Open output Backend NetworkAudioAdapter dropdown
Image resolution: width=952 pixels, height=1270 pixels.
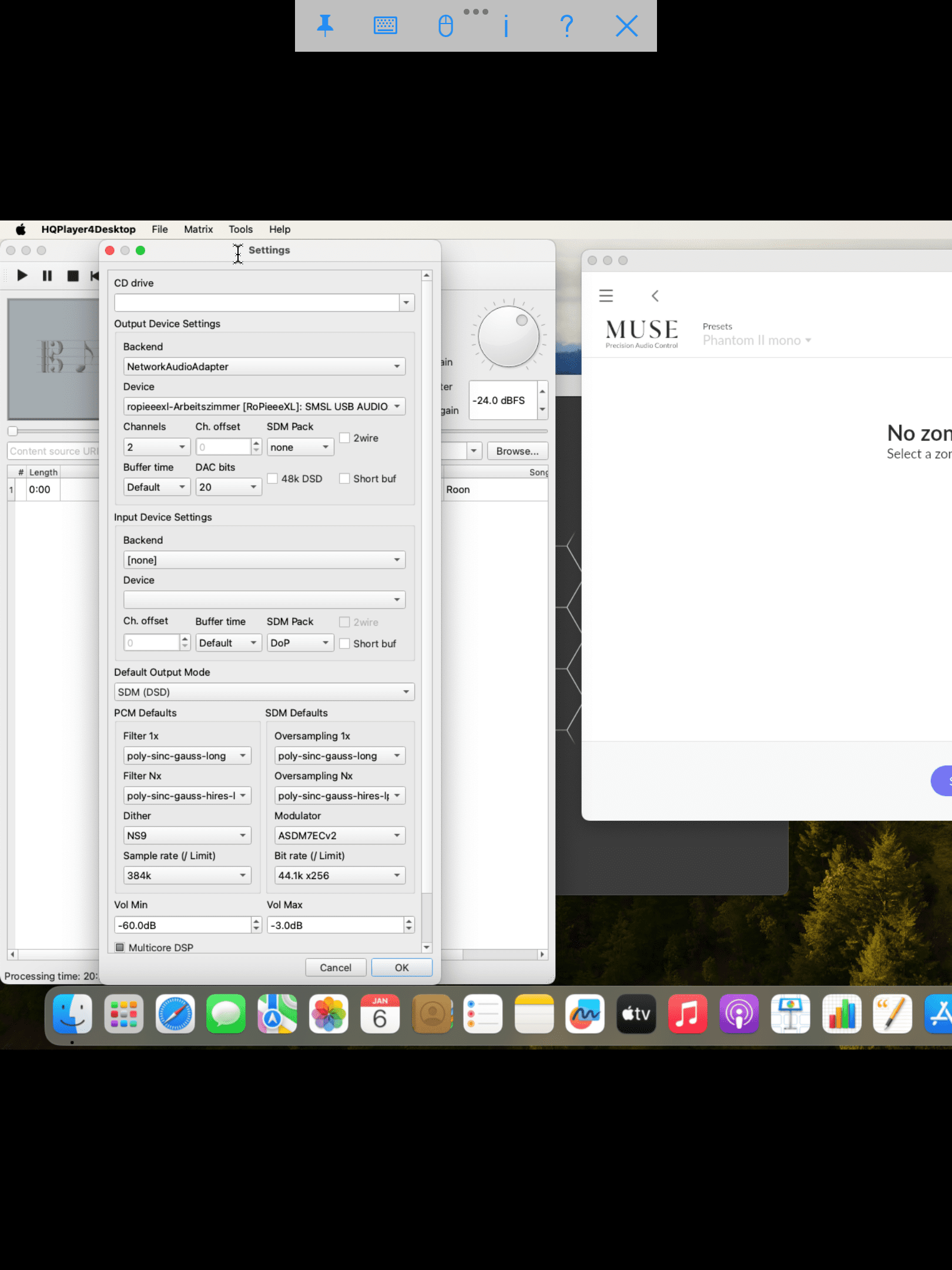pos(264,366)
